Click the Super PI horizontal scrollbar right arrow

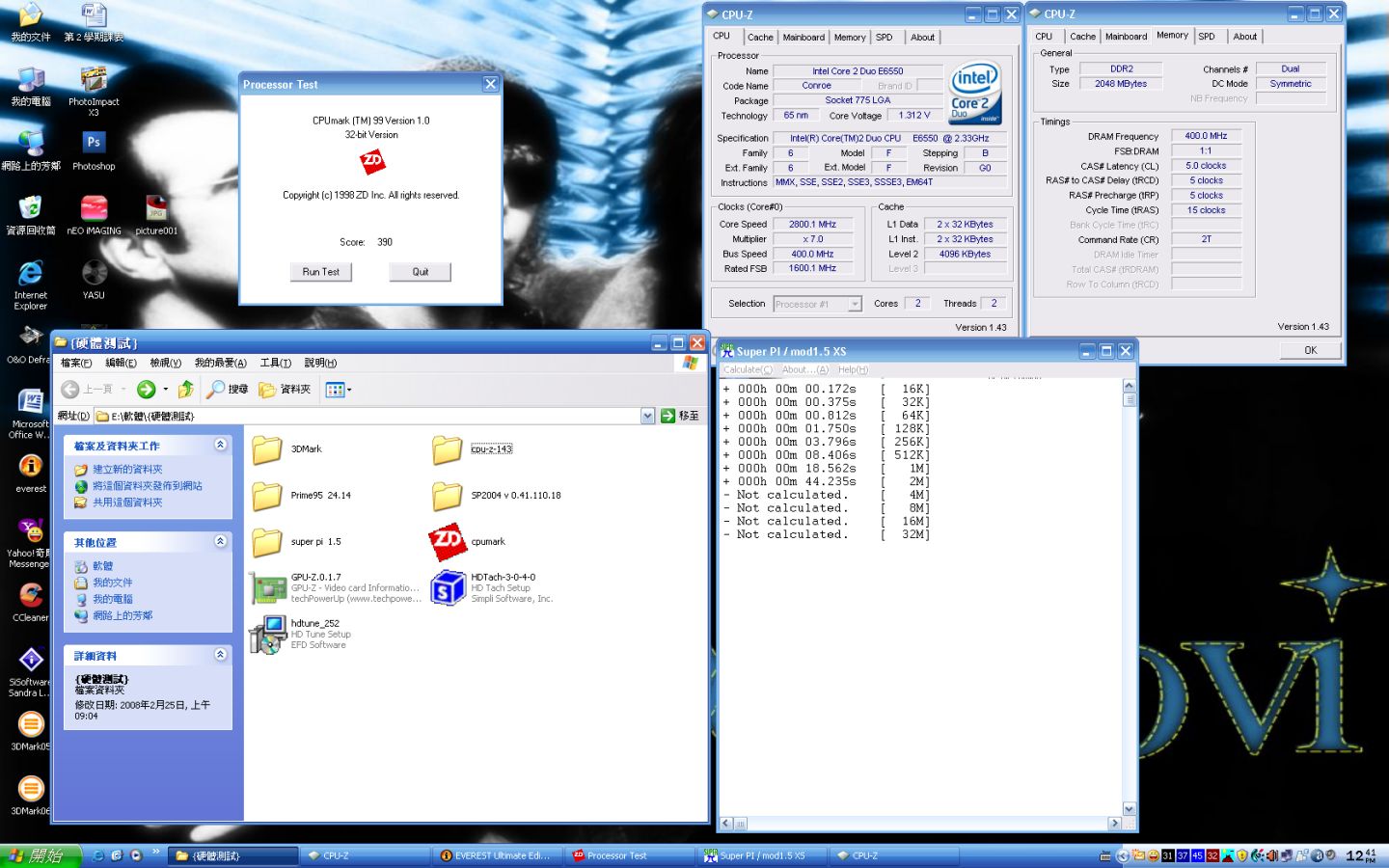[1114, 824]
